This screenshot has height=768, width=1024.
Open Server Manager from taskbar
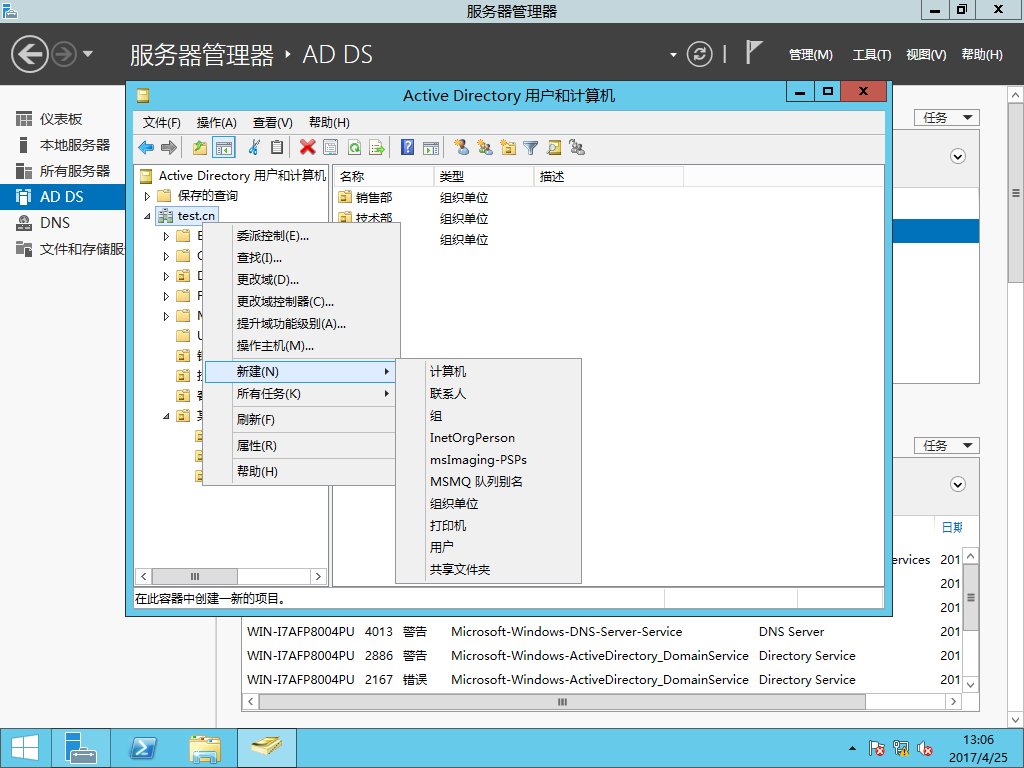click(81, 748)
